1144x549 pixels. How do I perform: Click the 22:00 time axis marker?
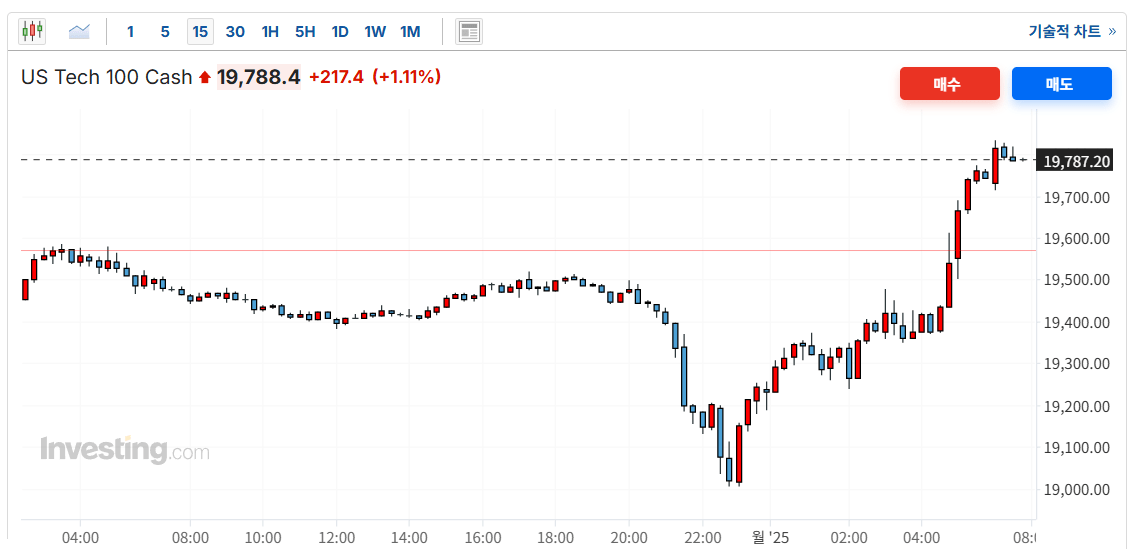pos(703,537)
